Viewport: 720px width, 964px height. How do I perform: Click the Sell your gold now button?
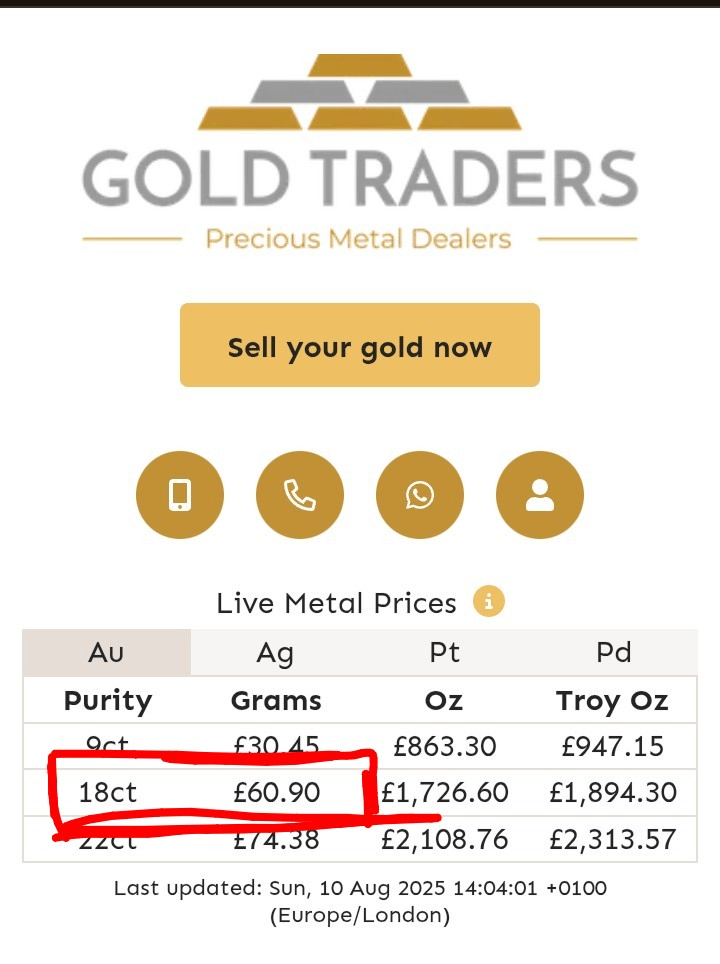point(360,345)
